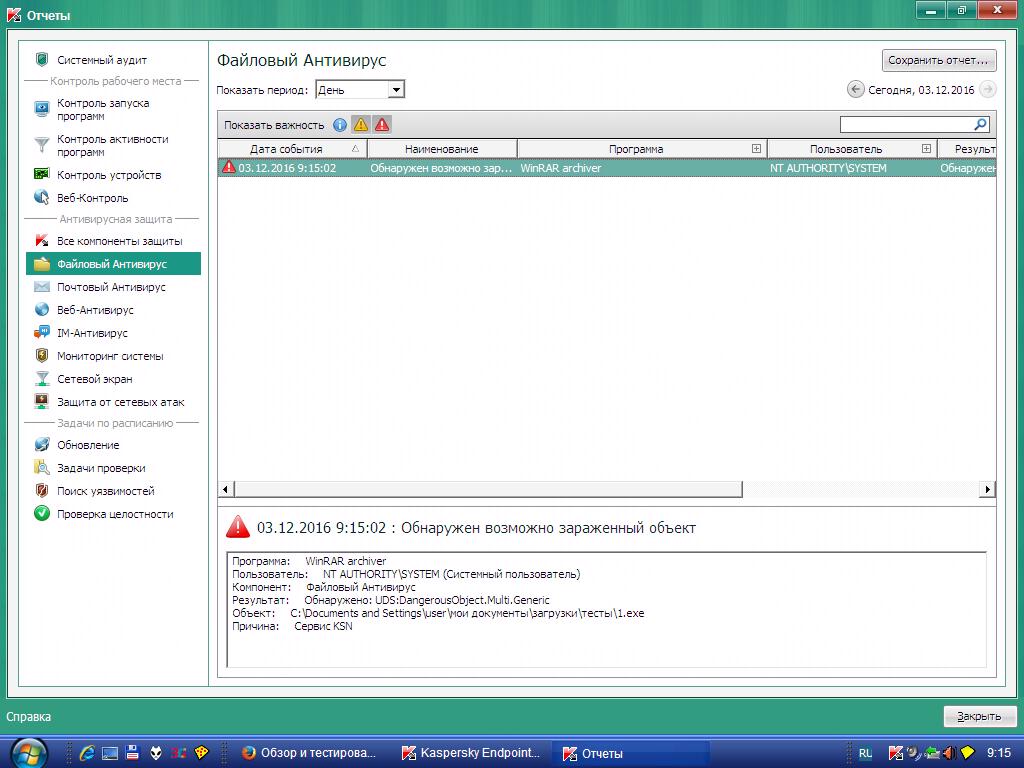This screenshot has height=768, width=1024.
Task: Click the horizontal scrollbar thumb
Action: click(488, 488)
